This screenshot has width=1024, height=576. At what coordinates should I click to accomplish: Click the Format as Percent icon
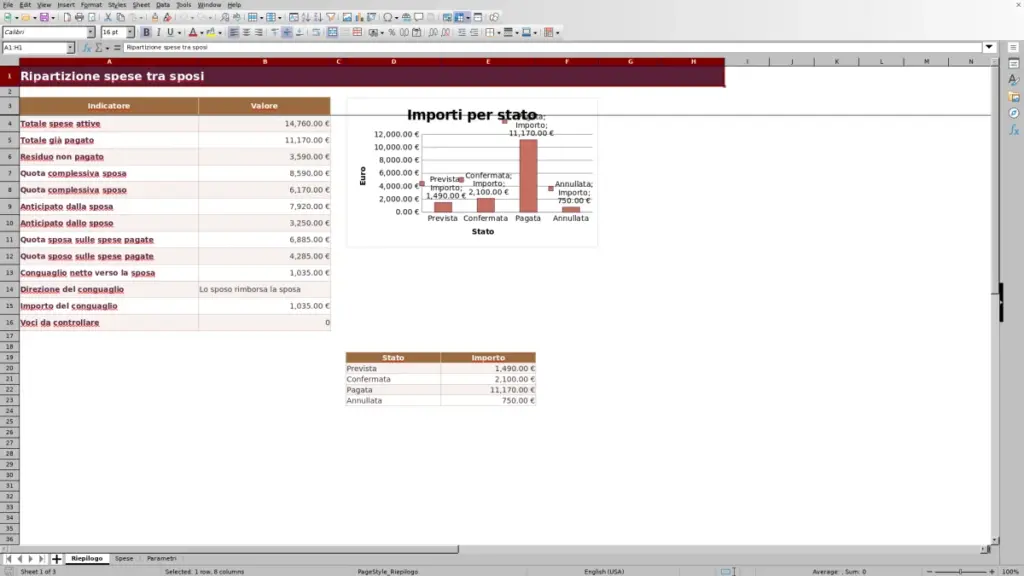point(392,32)
